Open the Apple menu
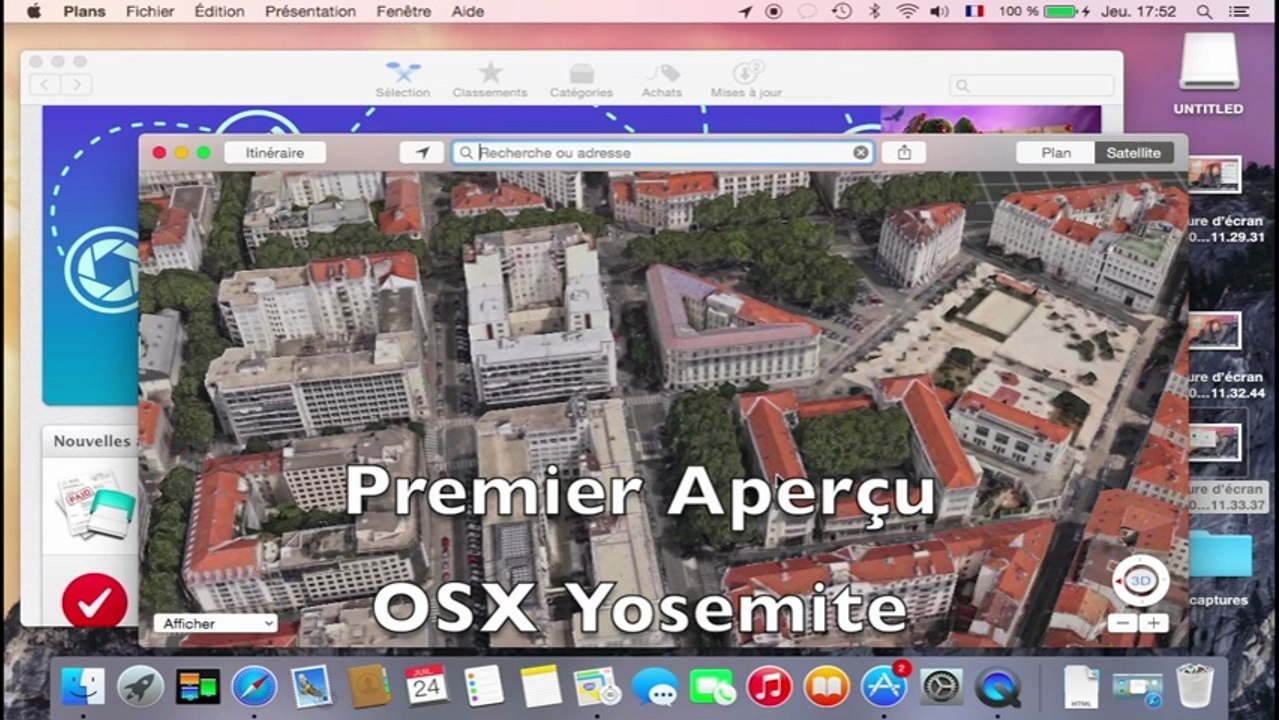Viewport: 1279px width, 720px height. [x=33, y=11]
